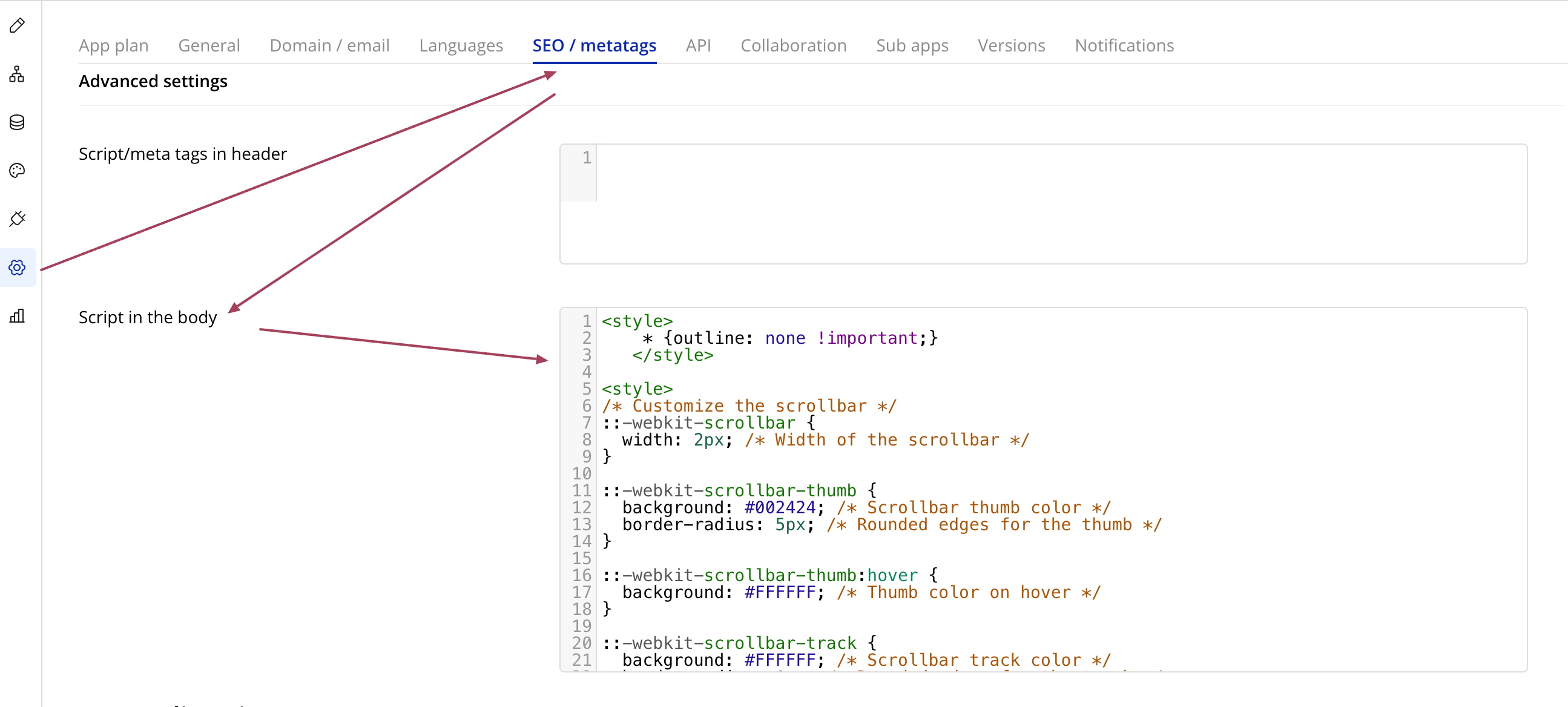Open the Settings gear icon in sidebar
Viewport: 1568px width, 707px height.
[17, 268]
